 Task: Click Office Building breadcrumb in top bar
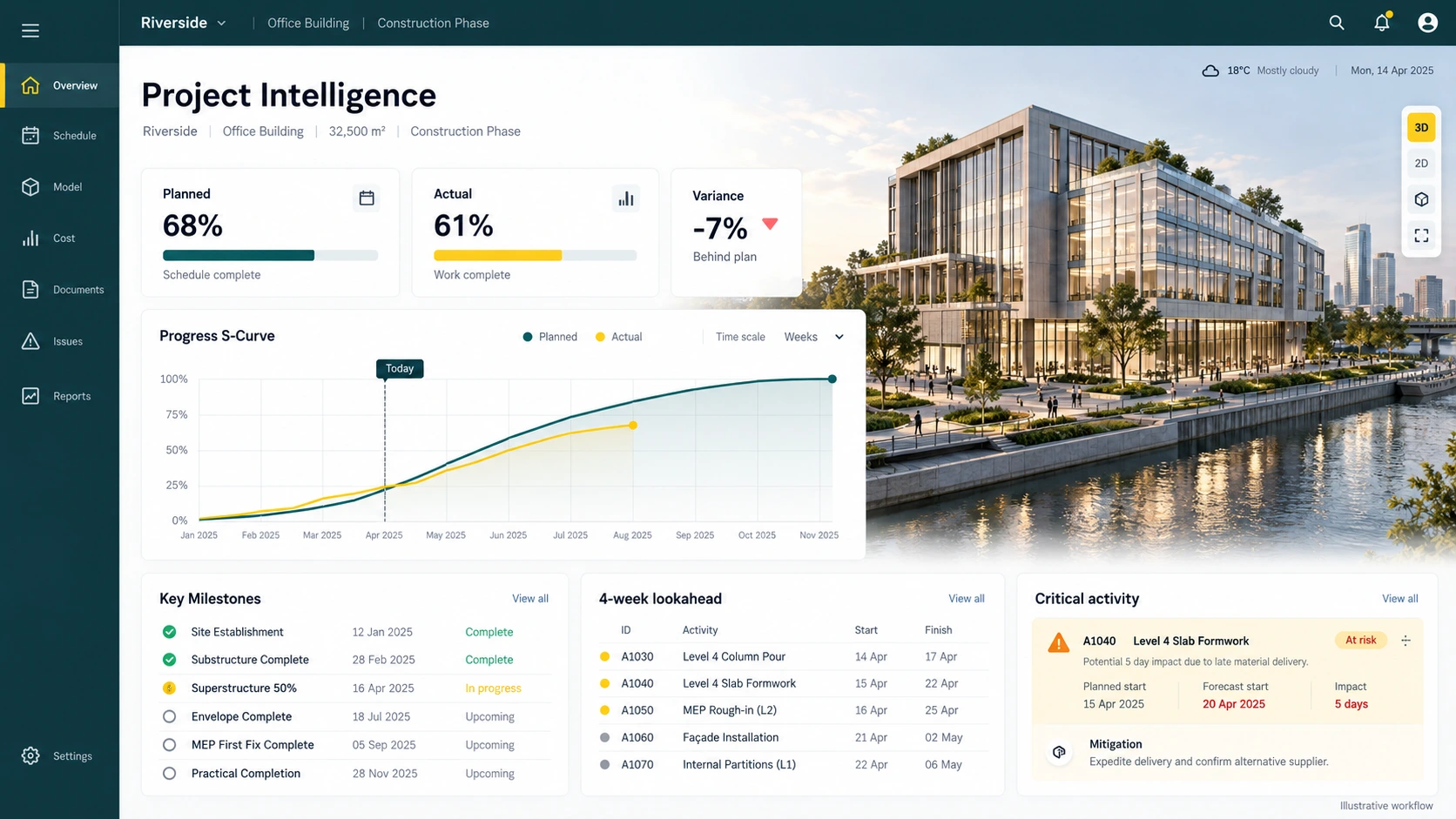point(308,23)
